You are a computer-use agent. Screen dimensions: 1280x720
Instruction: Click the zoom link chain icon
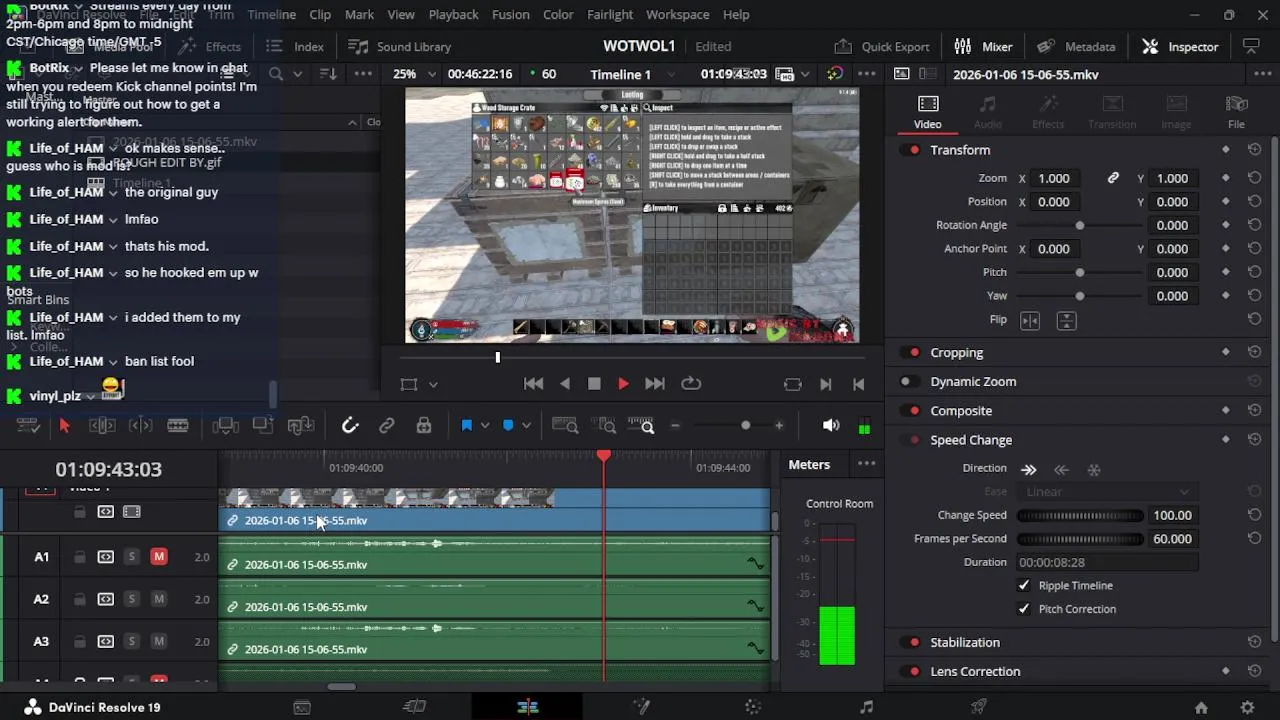1113,178
